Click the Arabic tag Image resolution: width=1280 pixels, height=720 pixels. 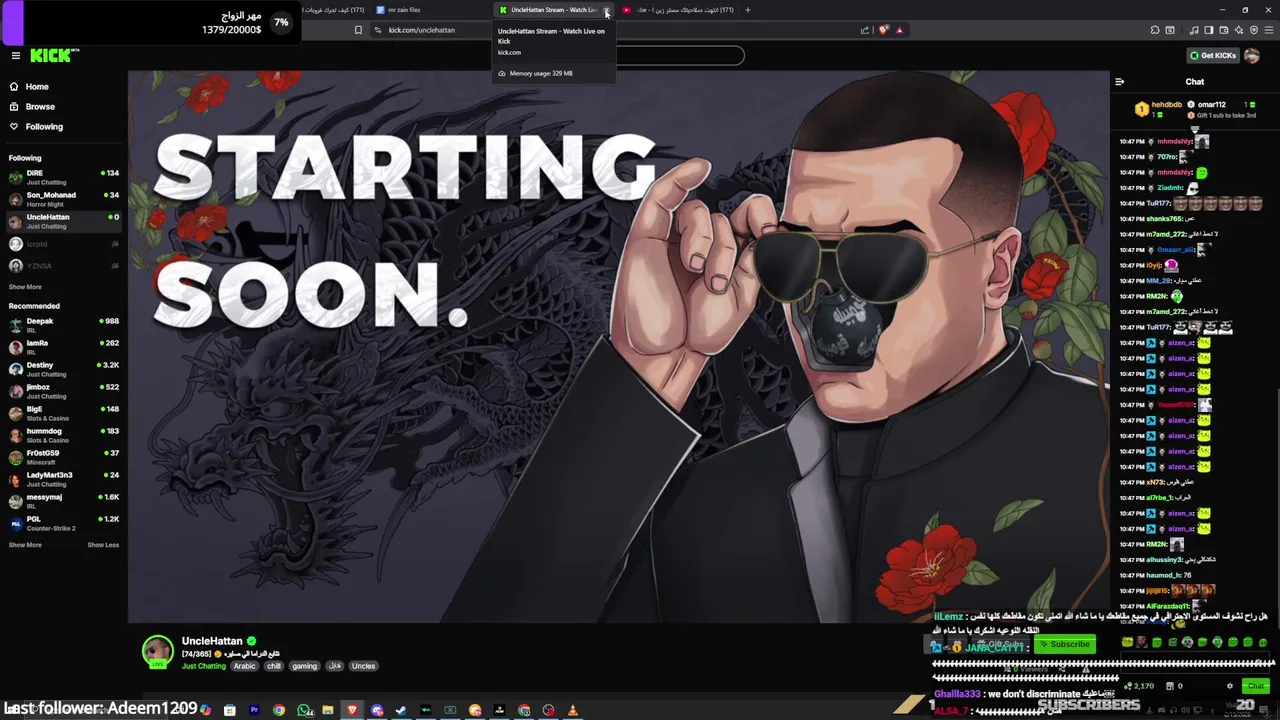pyautogui.click(x=245, y=666)
